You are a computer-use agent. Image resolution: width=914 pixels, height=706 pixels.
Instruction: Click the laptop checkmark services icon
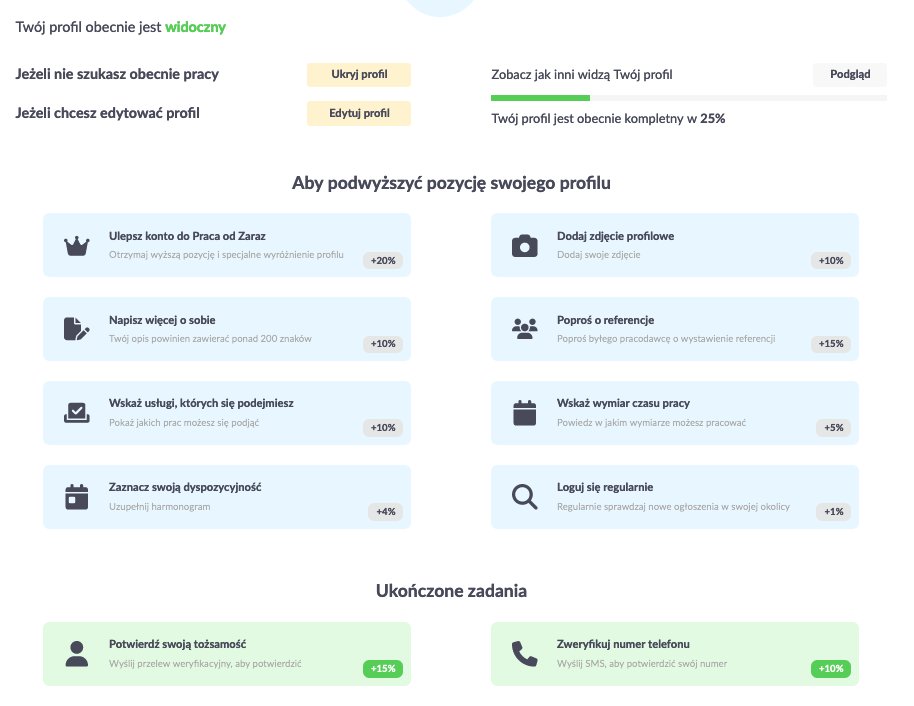point(76,413)
